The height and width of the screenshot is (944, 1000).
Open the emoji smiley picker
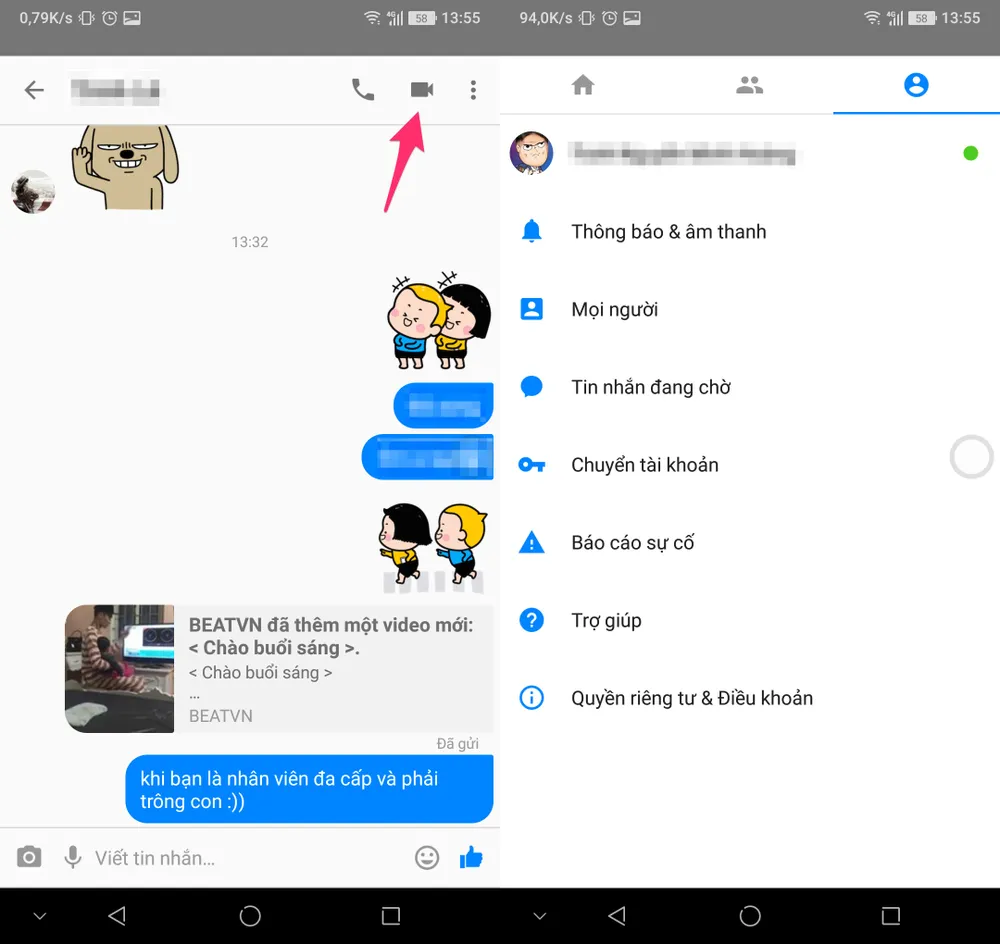[427, 857]
